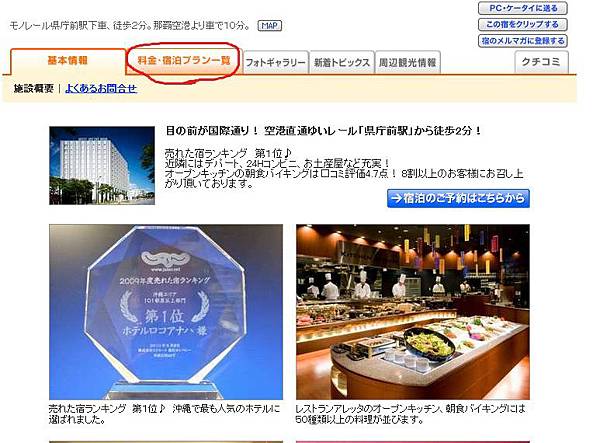
Task: Click PC・ケータイに送る button
Action: point(523,8)
